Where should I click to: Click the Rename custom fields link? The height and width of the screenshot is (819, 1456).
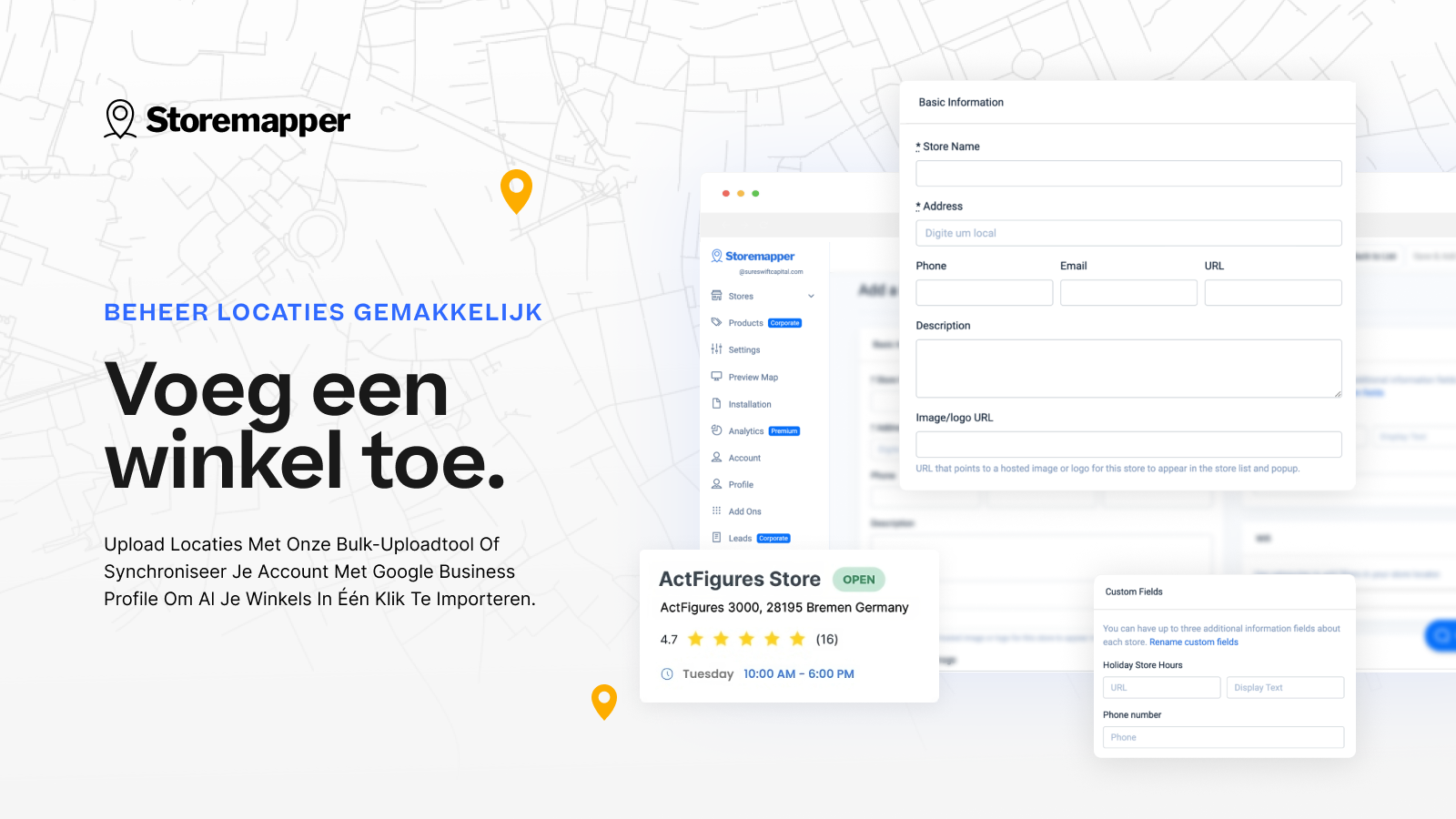point(1193,642)
